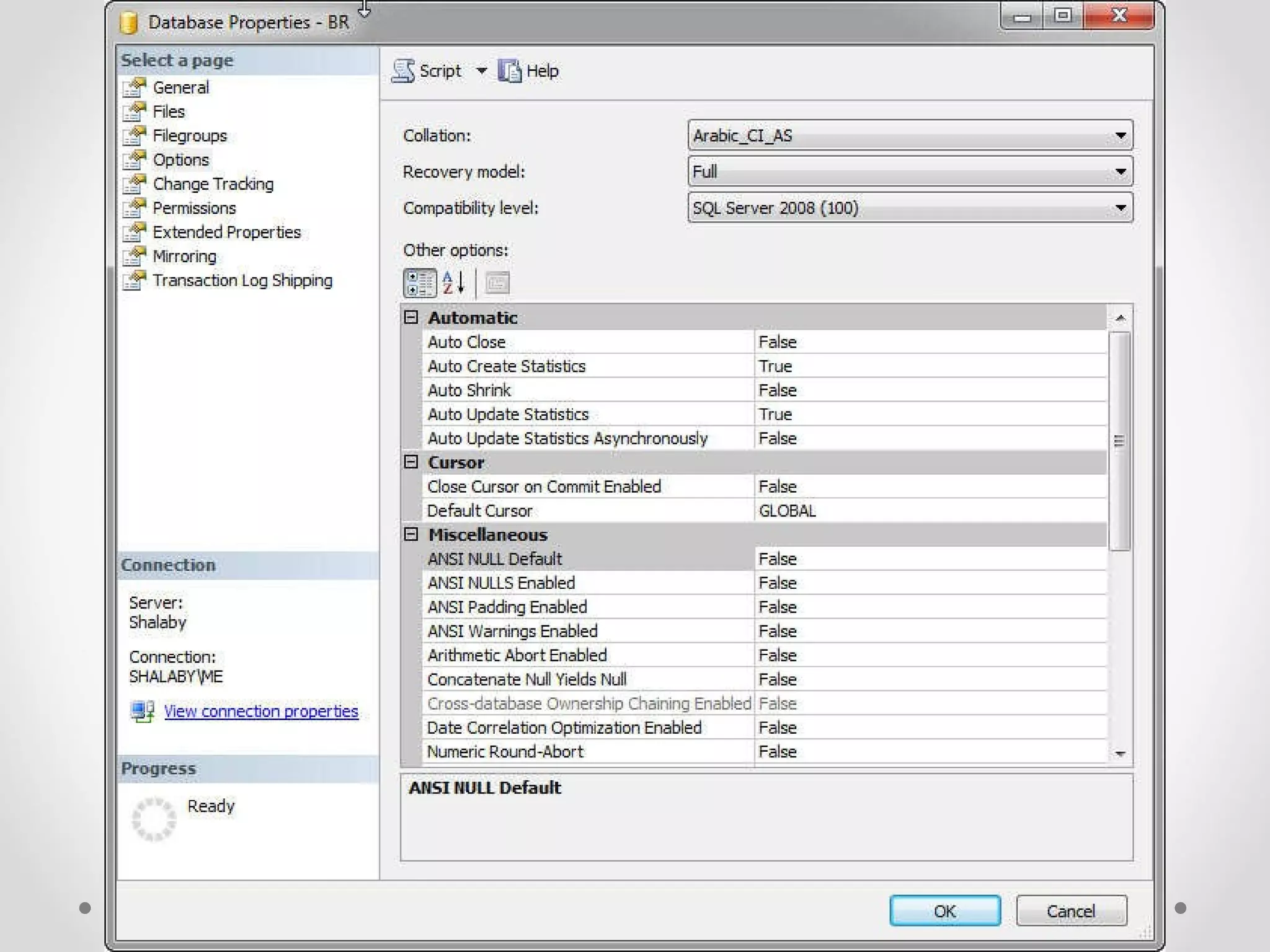This screenshot has width=1270, height=952.
Task: Select Auto Shrink False value cell
Action: [930, 390]
